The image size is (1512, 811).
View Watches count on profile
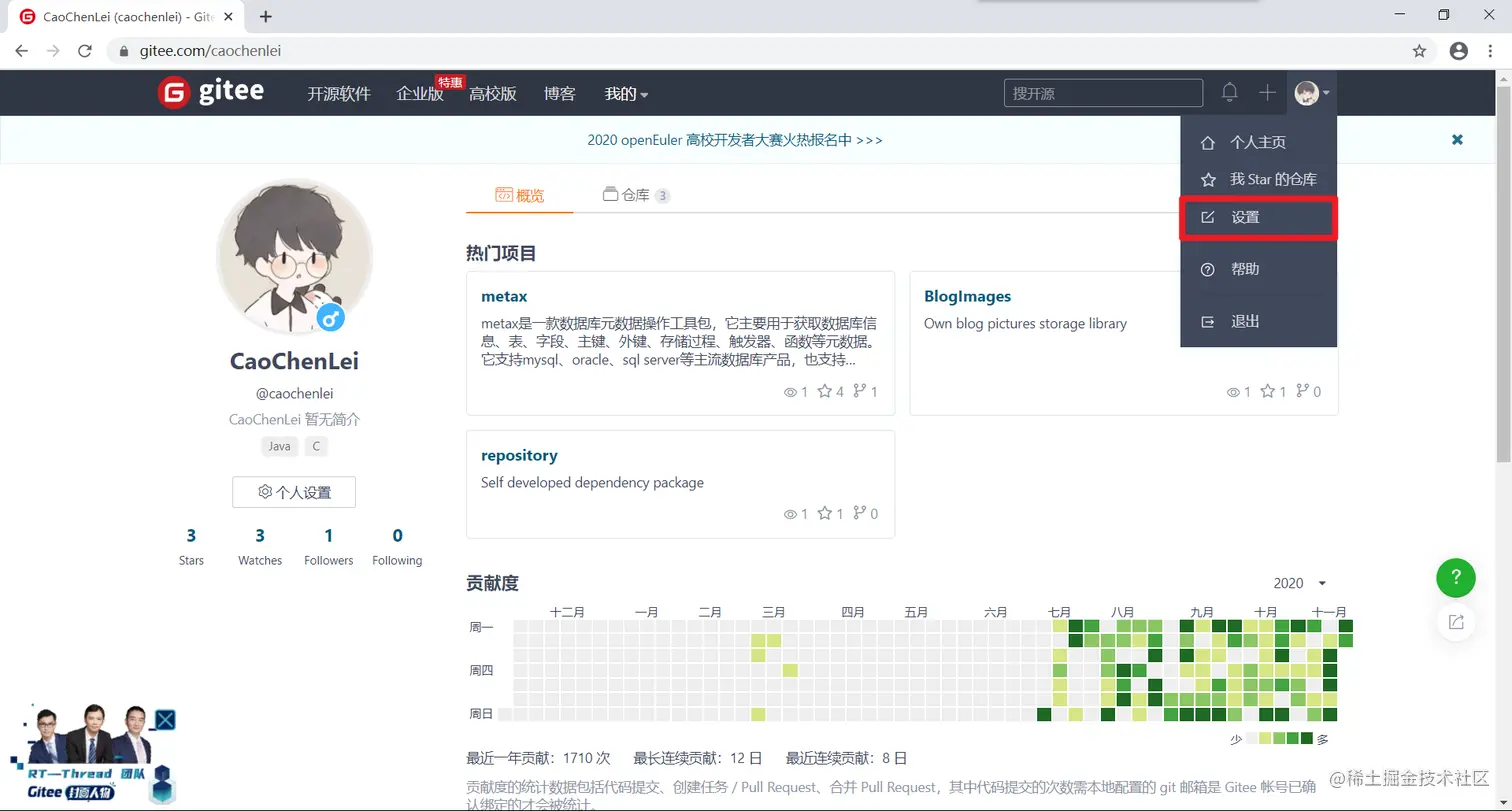coord(260,546)
